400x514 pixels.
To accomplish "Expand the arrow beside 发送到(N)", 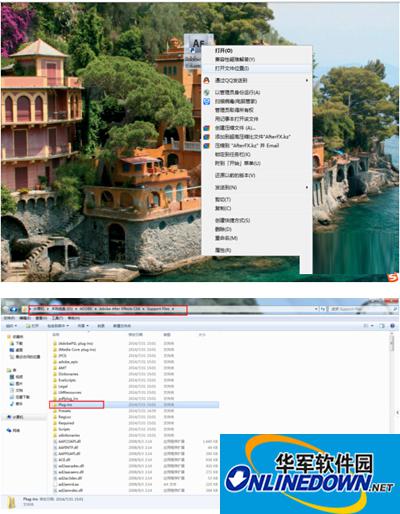I will point(307,187).
